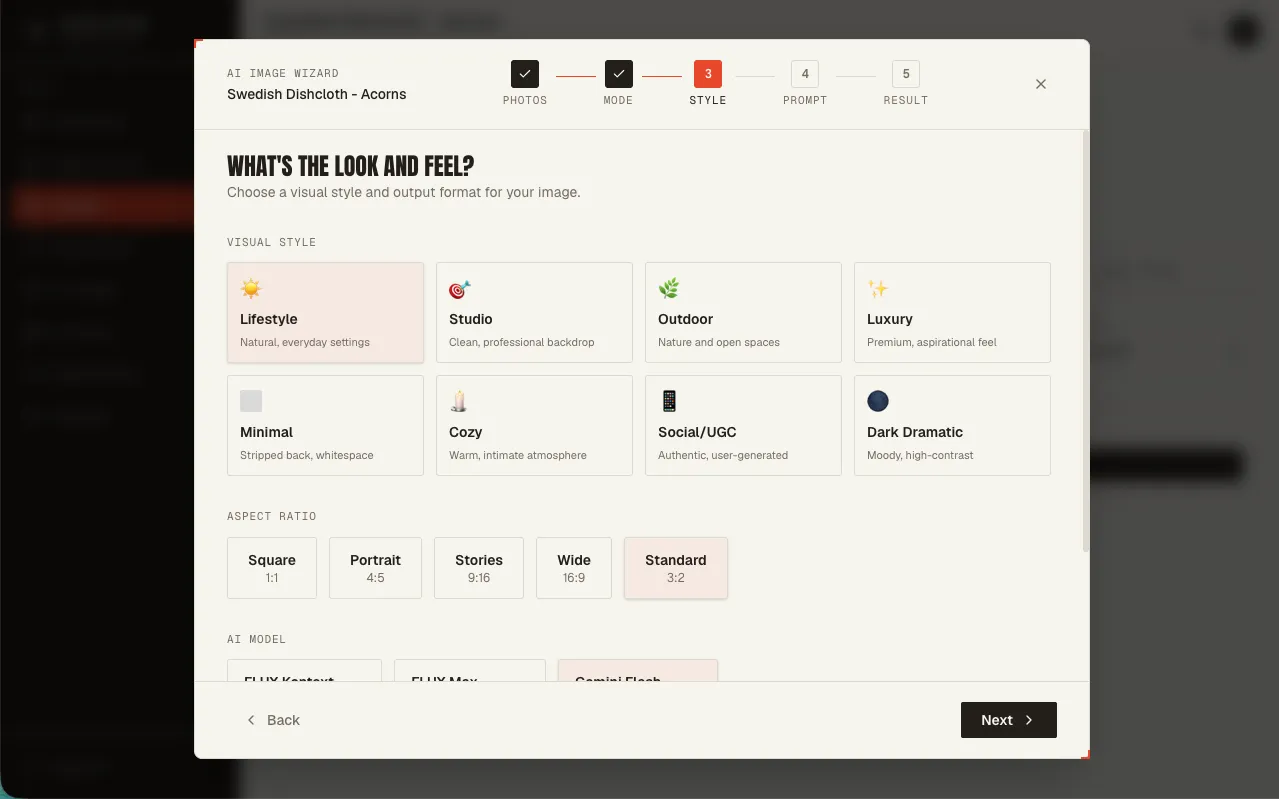Pick the dark moon Dark Dramatic card

point(952,425)
